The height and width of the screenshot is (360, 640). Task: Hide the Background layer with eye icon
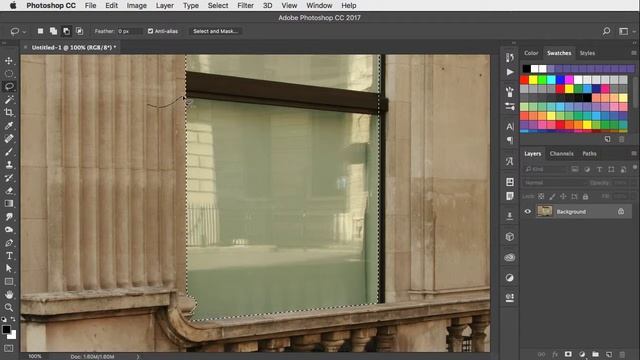click(x=528, y=211)
